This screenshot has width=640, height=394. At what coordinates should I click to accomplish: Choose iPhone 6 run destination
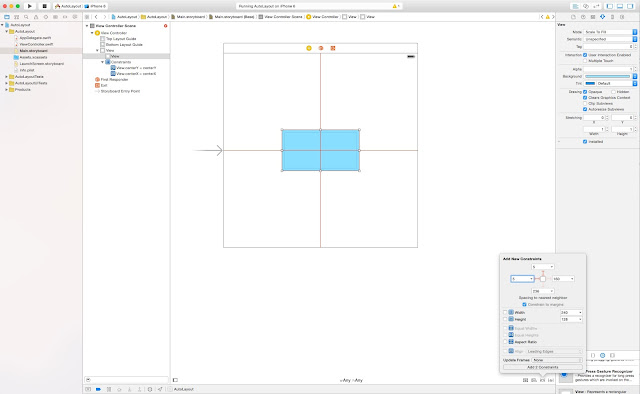point(96,6)
